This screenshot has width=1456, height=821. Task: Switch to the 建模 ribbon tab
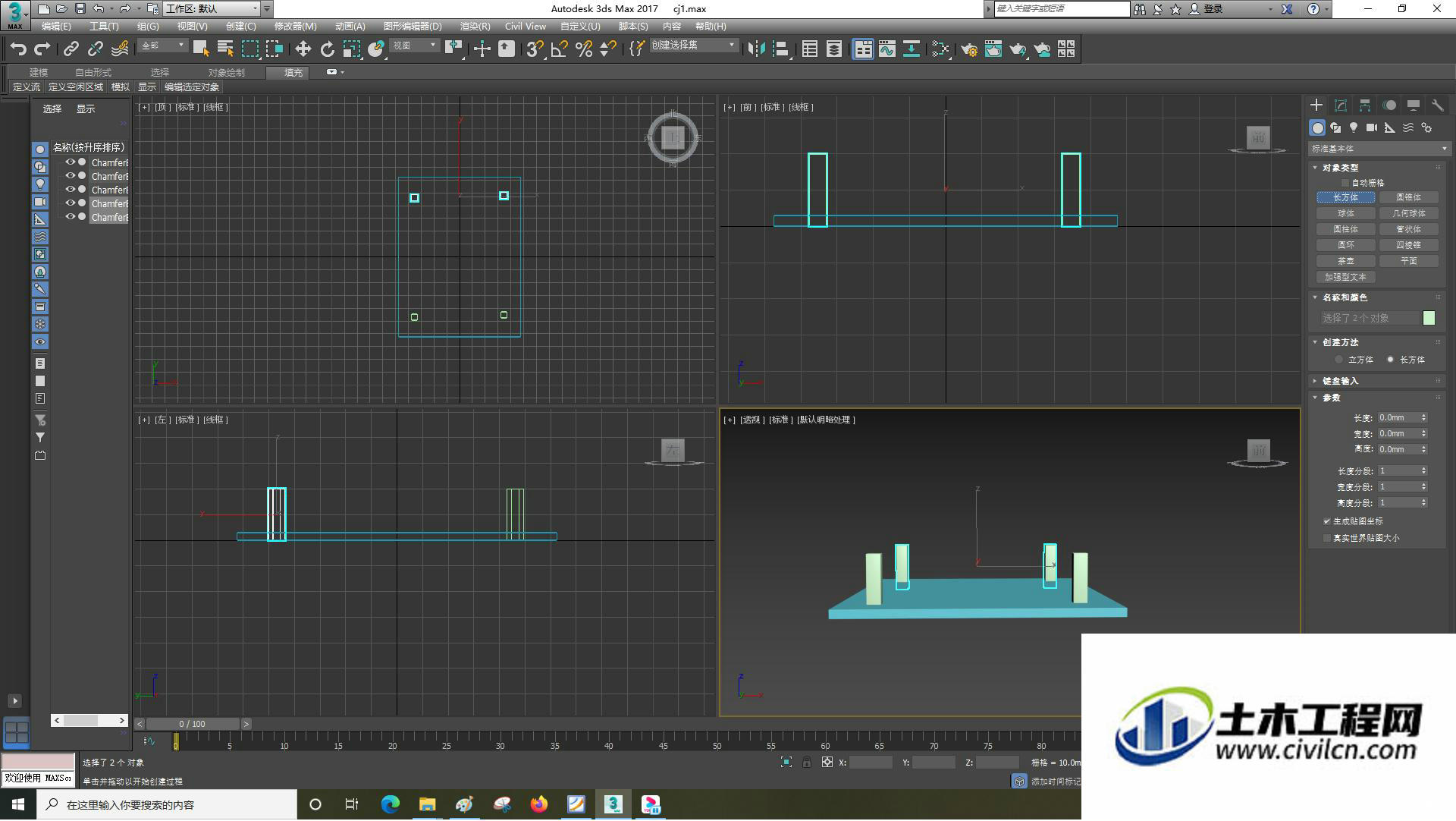[39, 72]
